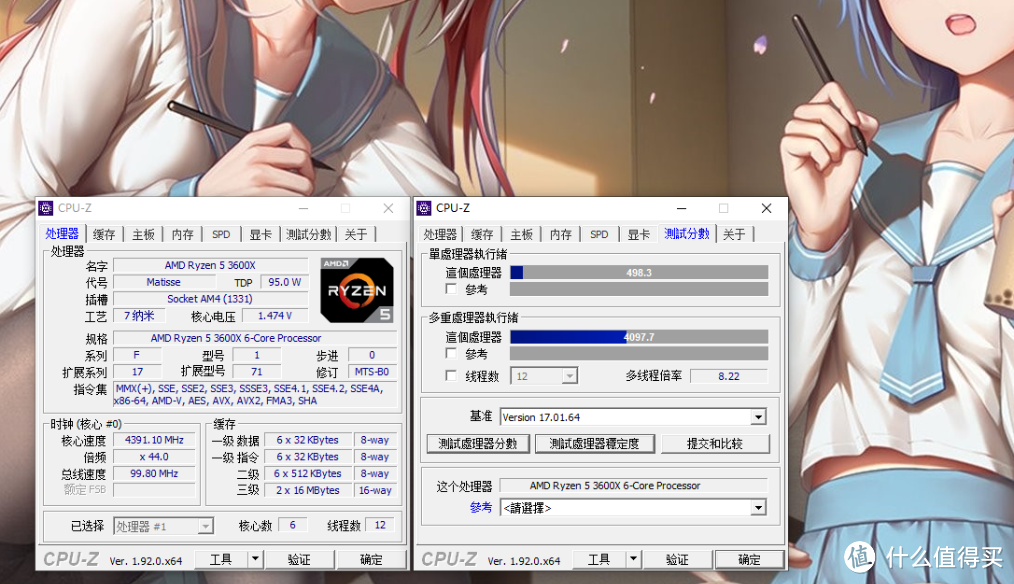Click 核心数 value 6
Image resolution: width=1014 pixels, height=584 pixels.
(293, 525)
